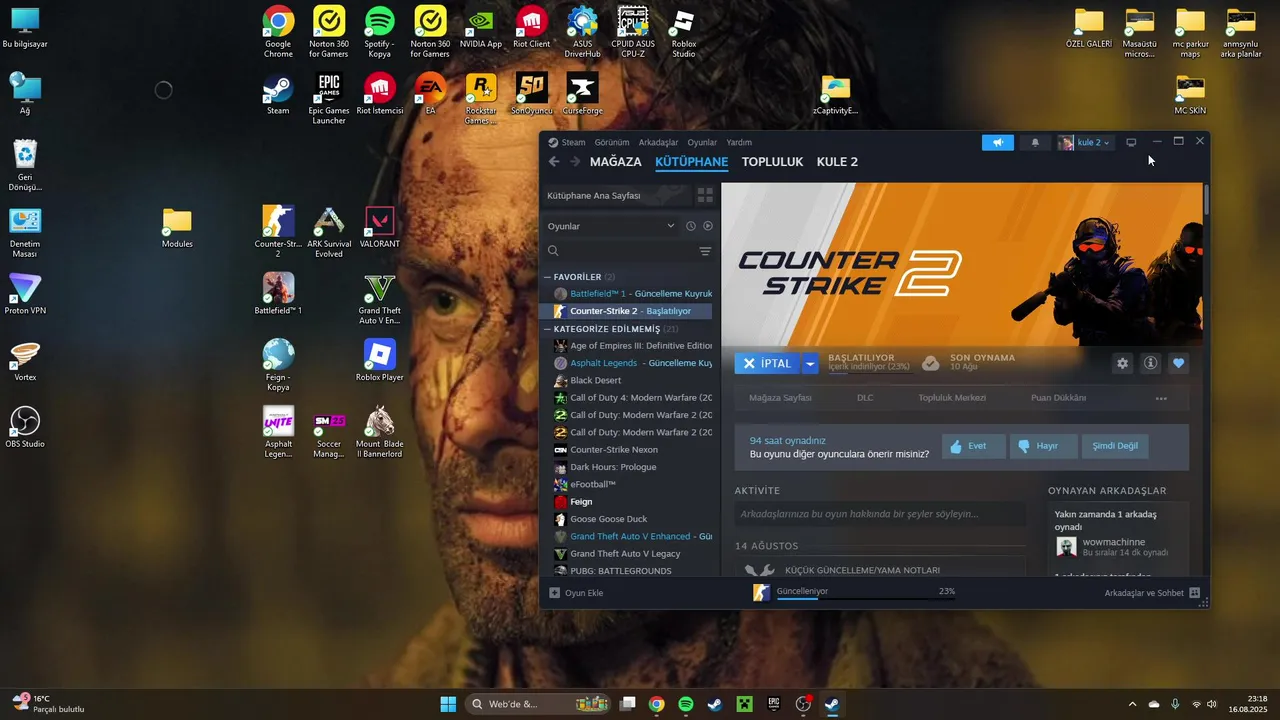Open the Windows Start button
The image size is (1280, 720).
click(x=448, y=704)
